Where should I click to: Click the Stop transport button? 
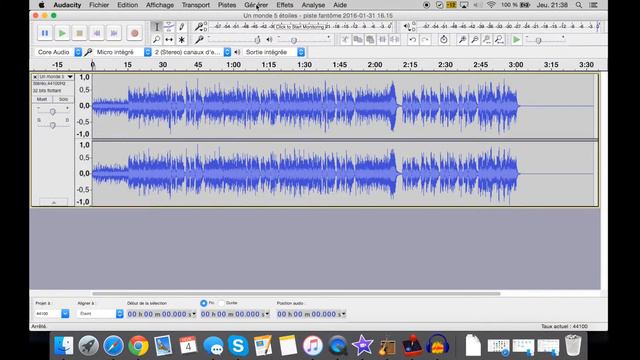pyautogui.click(x=80, y=33)
